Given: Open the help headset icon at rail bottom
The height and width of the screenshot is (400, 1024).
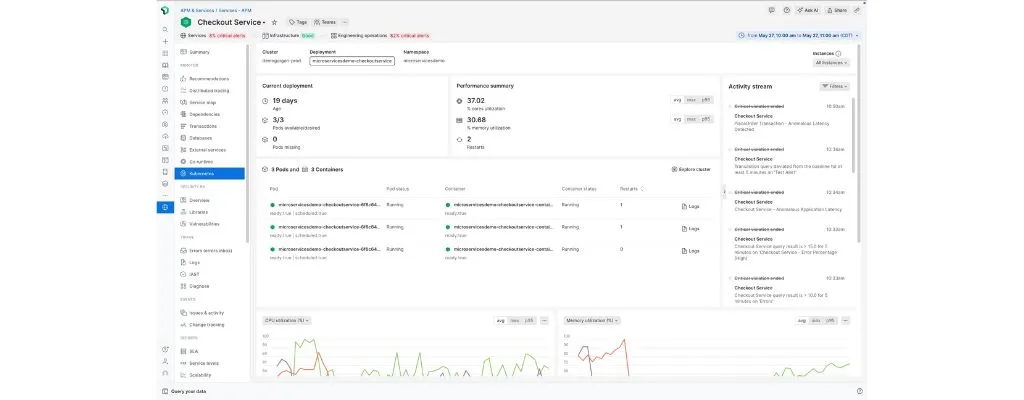Looking at the screenshot, I should click(165, 373).
